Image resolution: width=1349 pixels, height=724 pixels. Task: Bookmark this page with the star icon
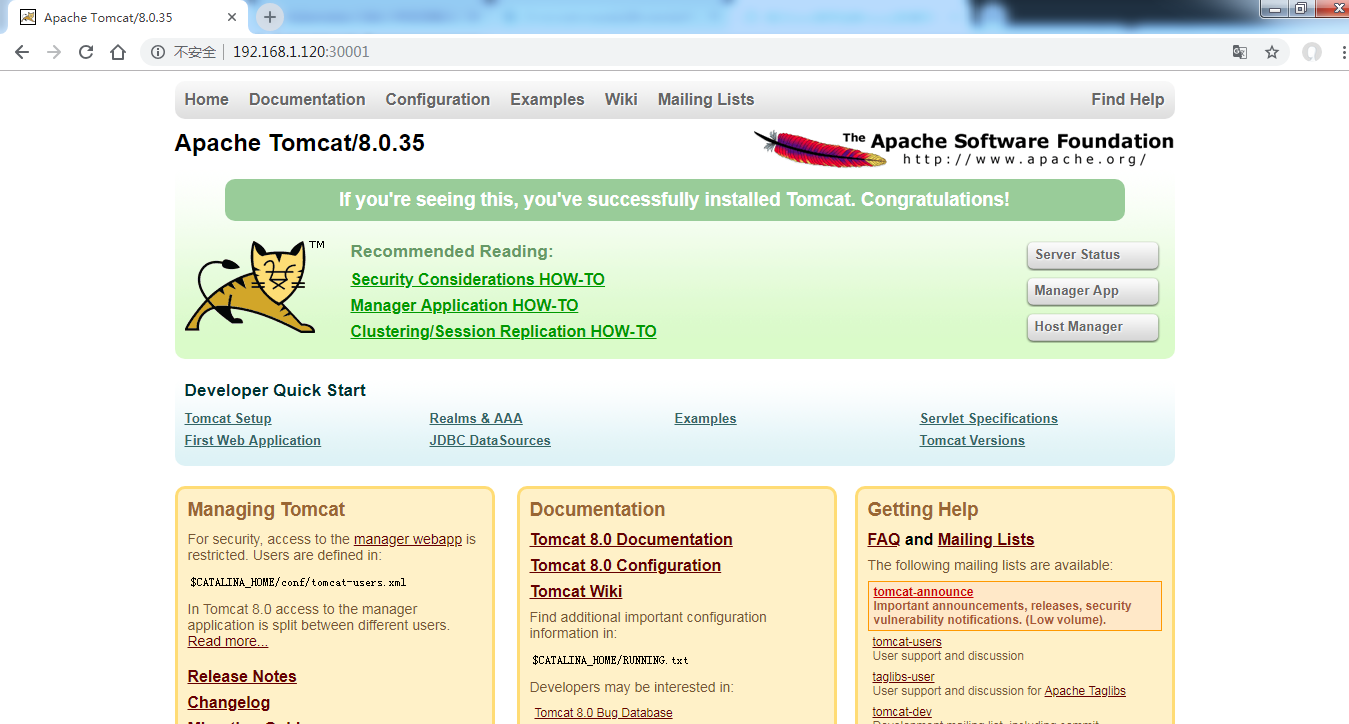pyautogui.click(x=1272, y=52)
